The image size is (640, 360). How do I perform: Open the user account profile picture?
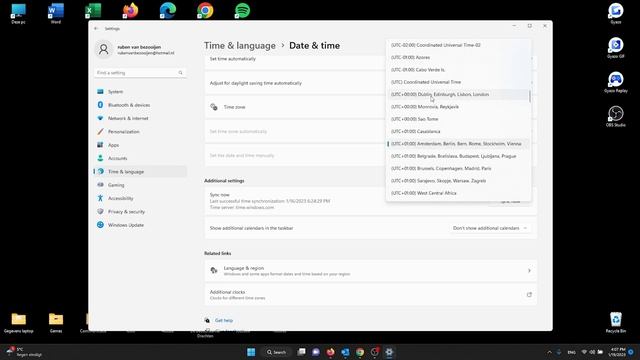(x=104, y=49)
